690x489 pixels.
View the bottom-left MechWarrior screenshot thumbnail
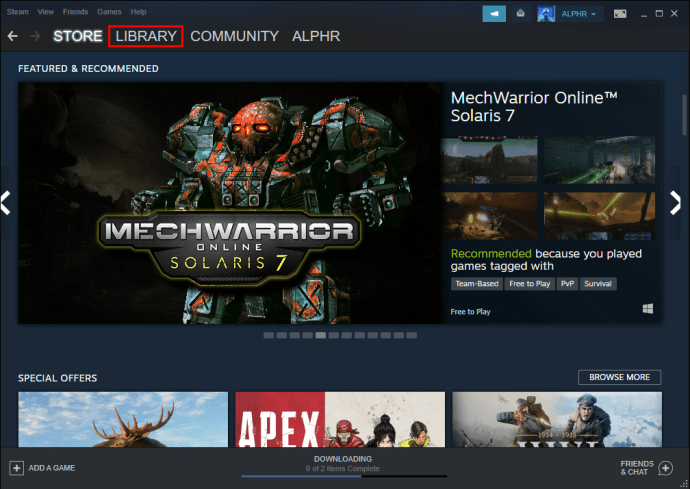(x=491, y=216)
